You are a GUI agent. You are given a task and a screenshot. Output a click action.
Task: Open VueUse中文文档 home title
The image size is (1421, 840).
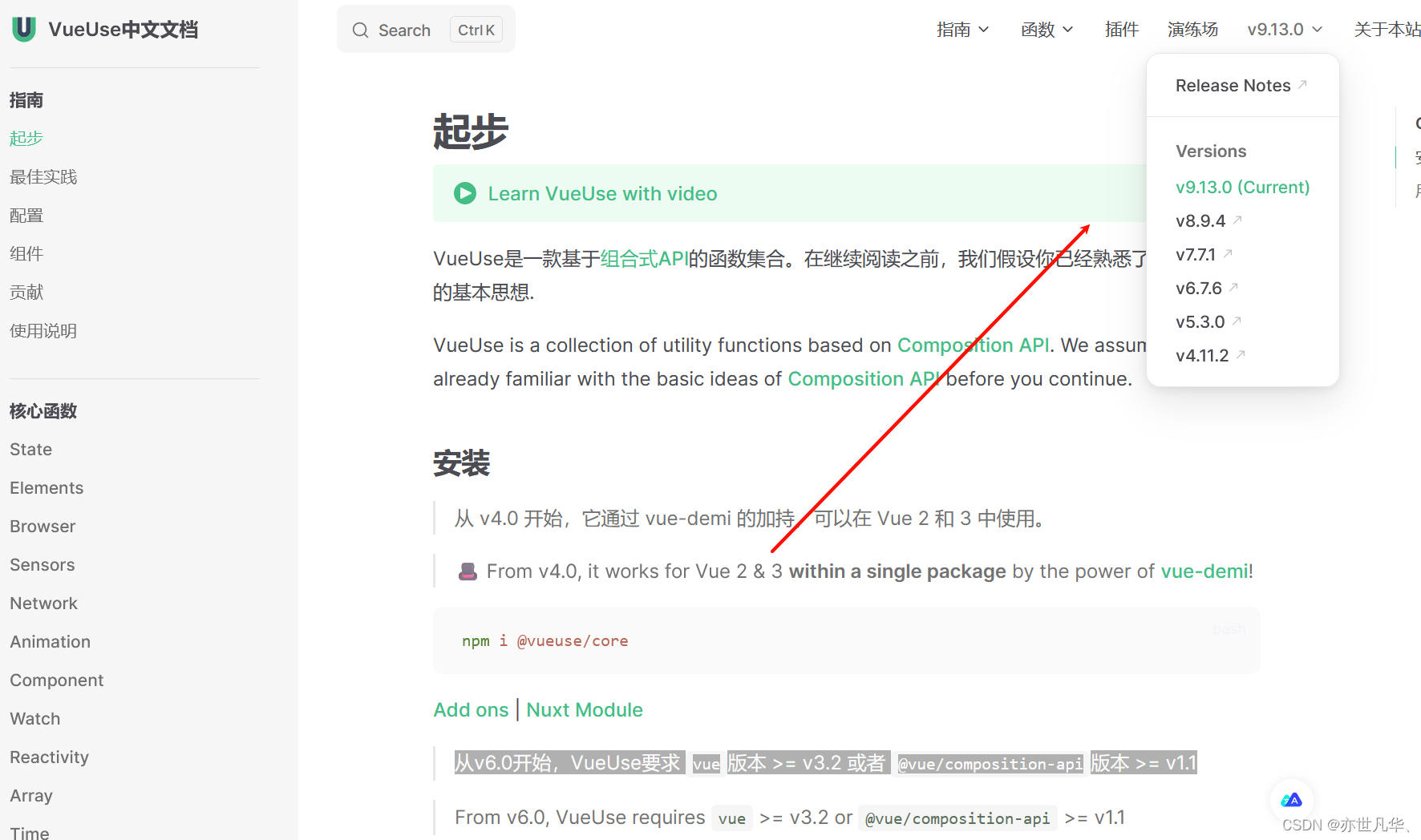click(x=123, y=30)
